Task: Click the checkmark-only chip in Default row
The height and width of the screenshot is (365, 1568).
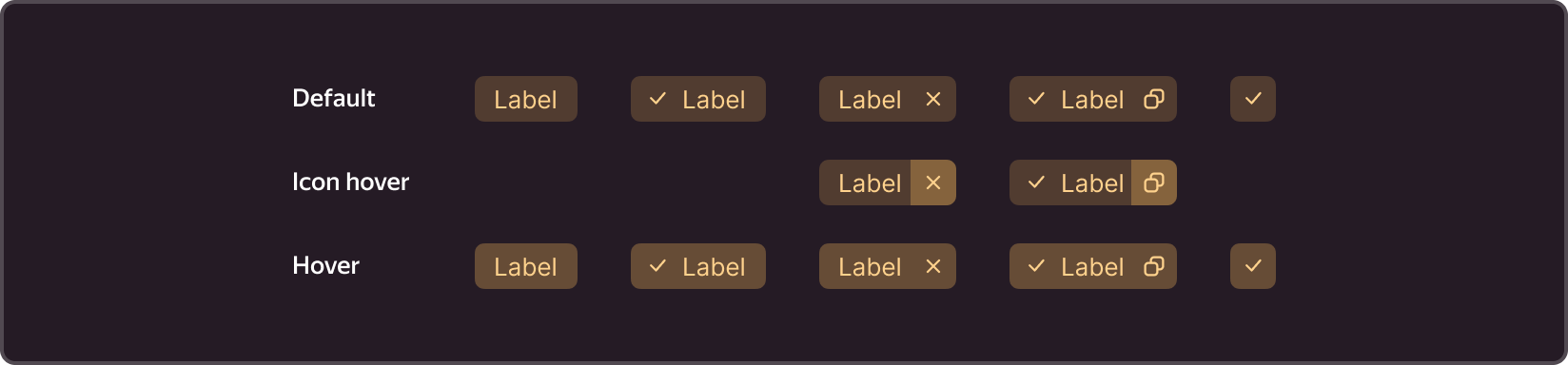Action: pyautogui.click(x=1253, y=99)
